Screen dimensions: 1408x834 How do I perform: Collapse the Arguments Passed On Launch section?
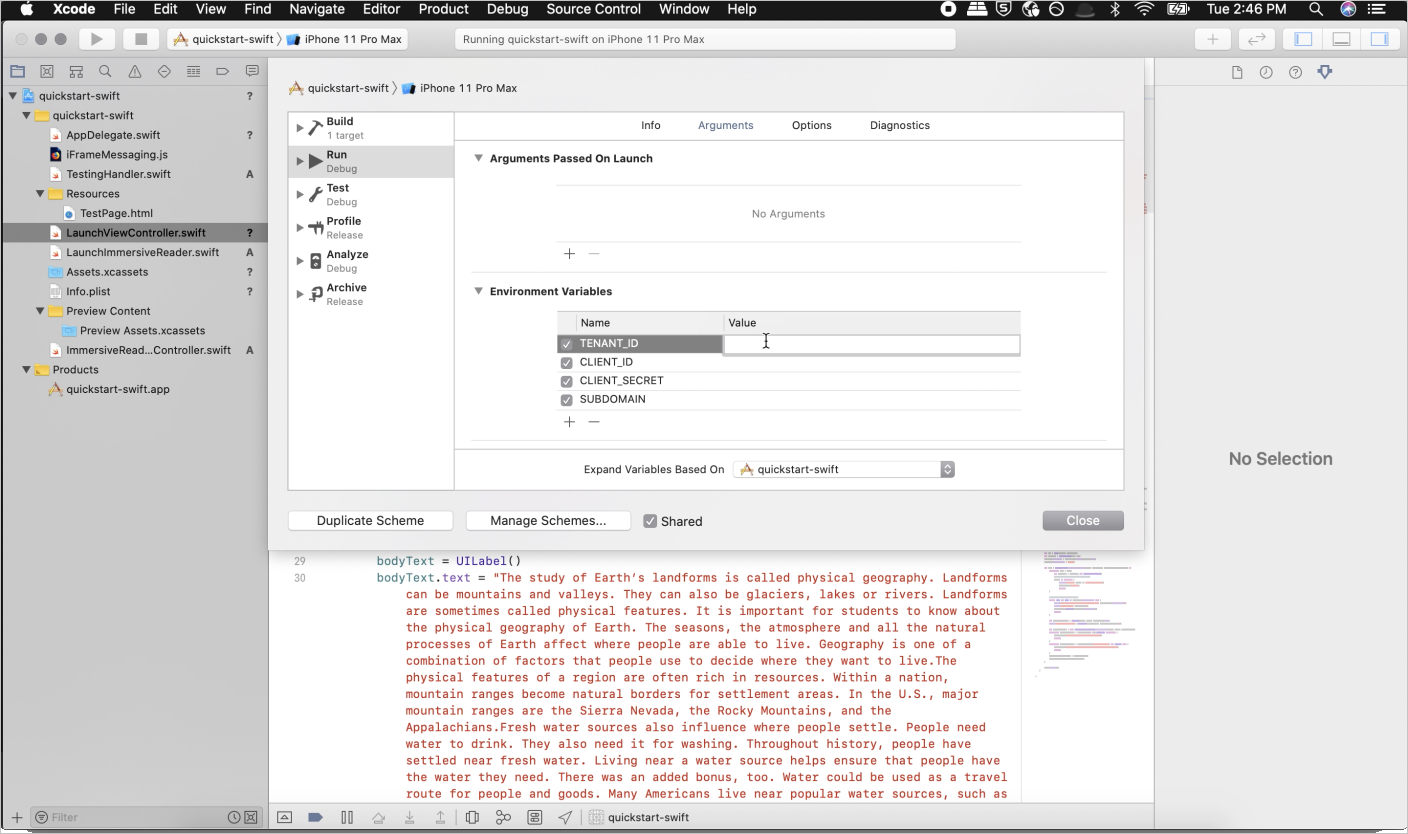pyautogui.click(x=478, y=158)
